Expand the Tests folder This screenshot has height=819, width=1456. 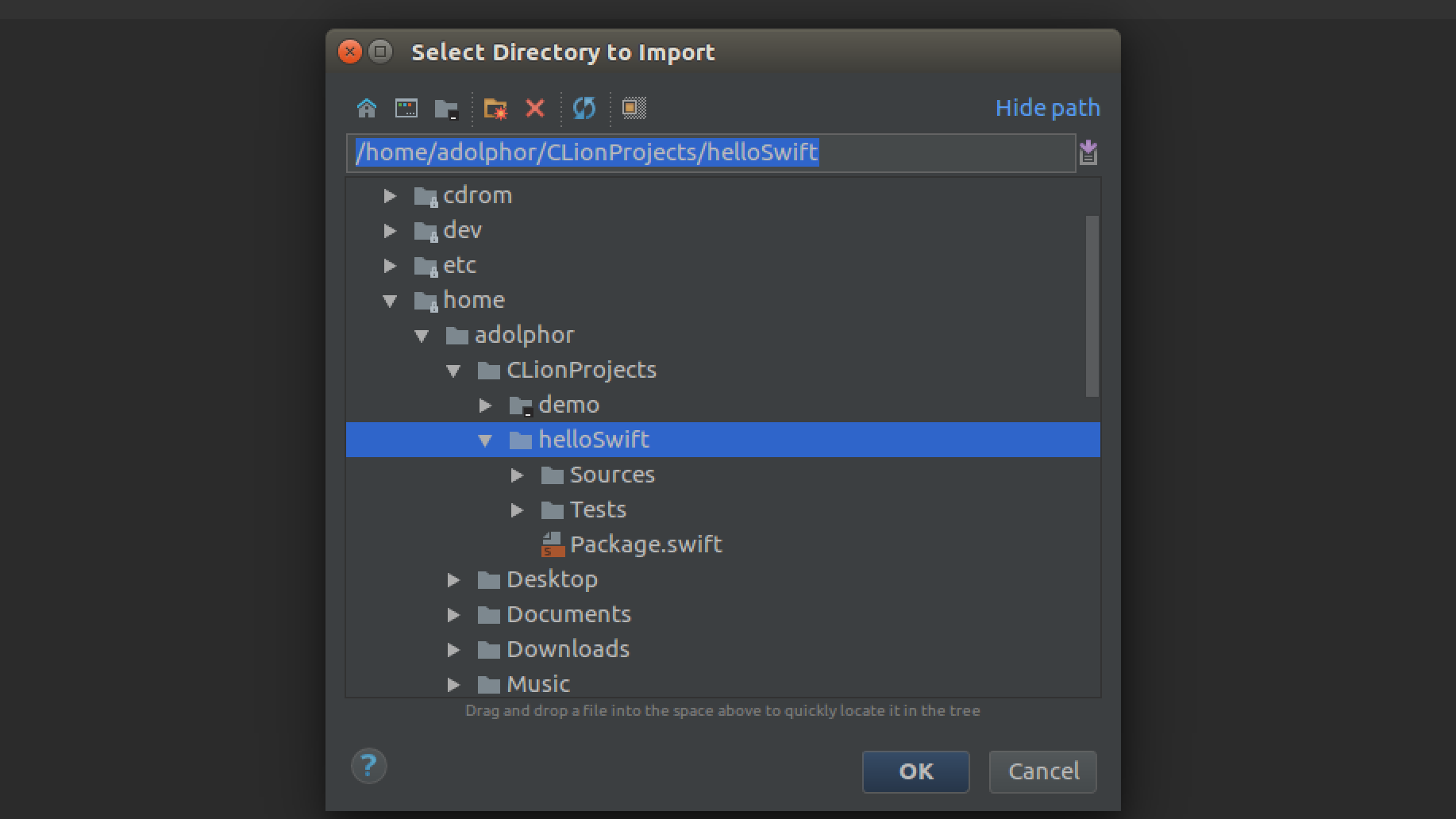point(517,509)
